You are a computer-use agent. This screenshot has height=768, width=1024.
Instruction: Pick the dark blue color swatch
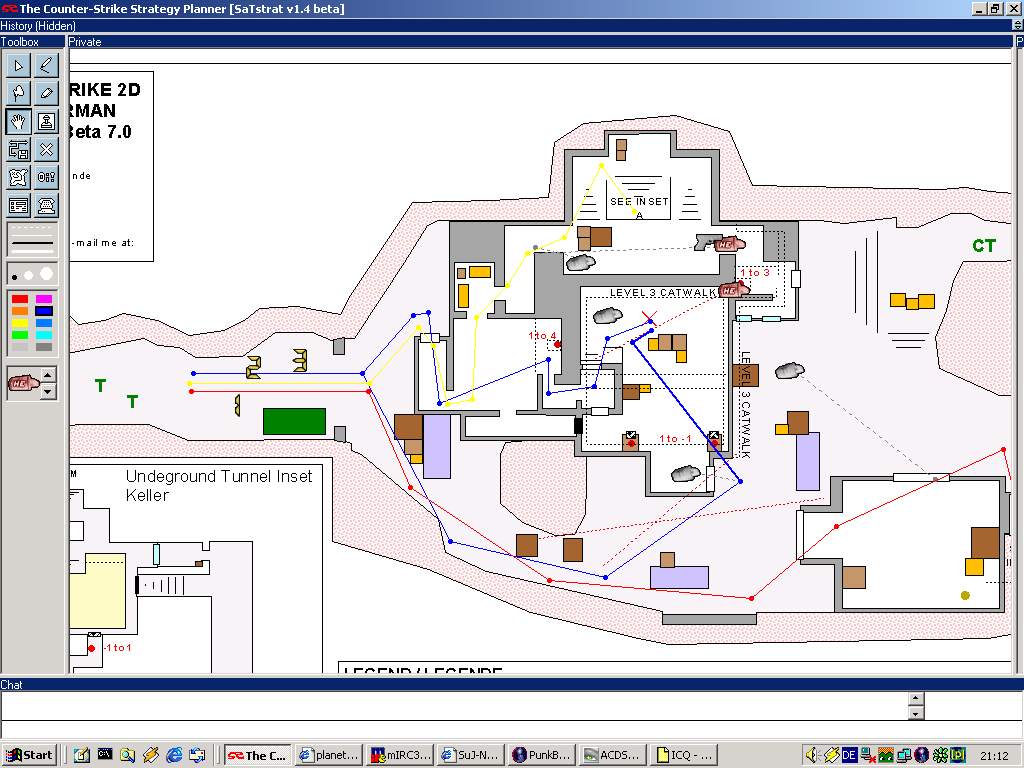click(44, 311)
